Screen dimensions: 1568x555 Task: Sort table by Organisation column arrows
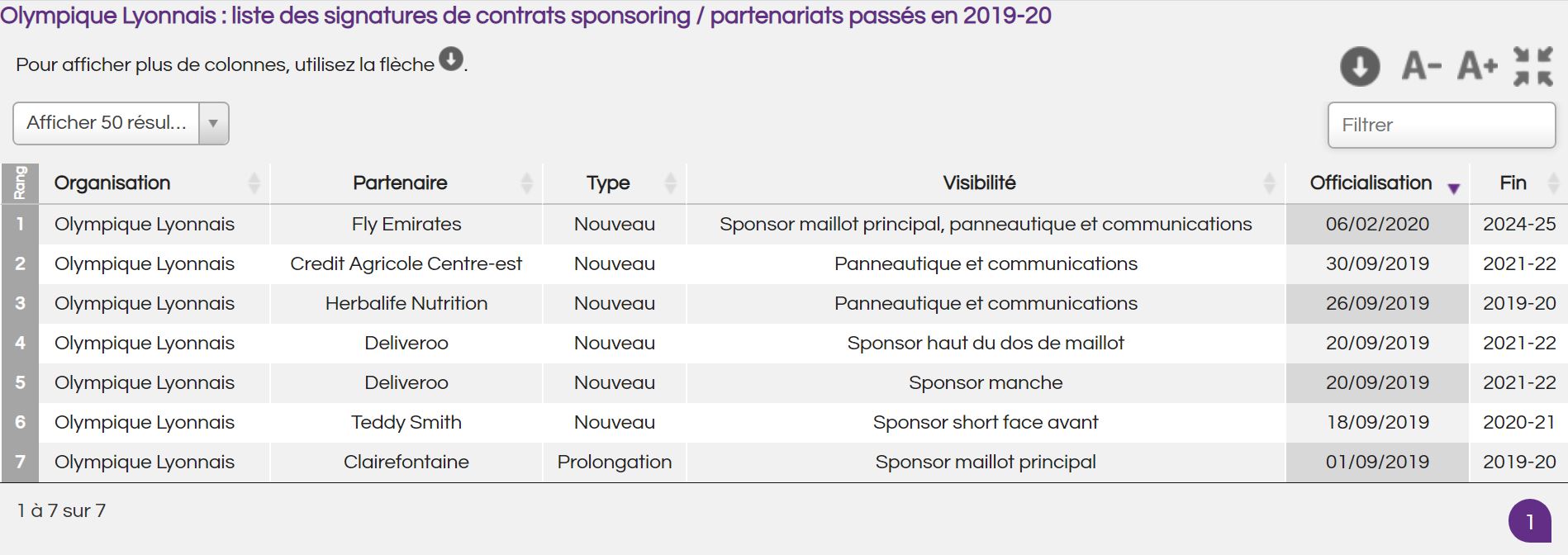tap(254, 183)
